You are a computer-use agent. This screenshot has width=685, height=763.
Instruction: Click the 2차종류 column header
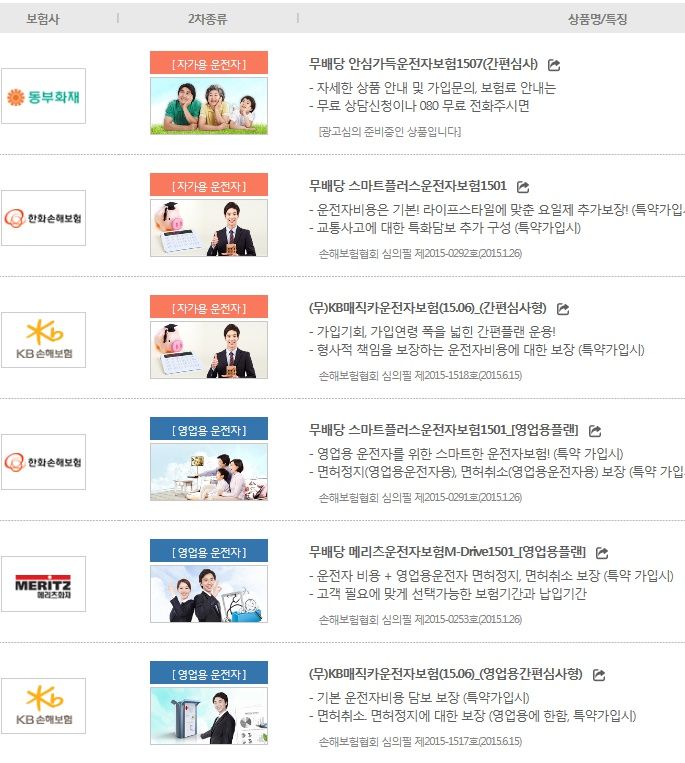pos(208,19)
